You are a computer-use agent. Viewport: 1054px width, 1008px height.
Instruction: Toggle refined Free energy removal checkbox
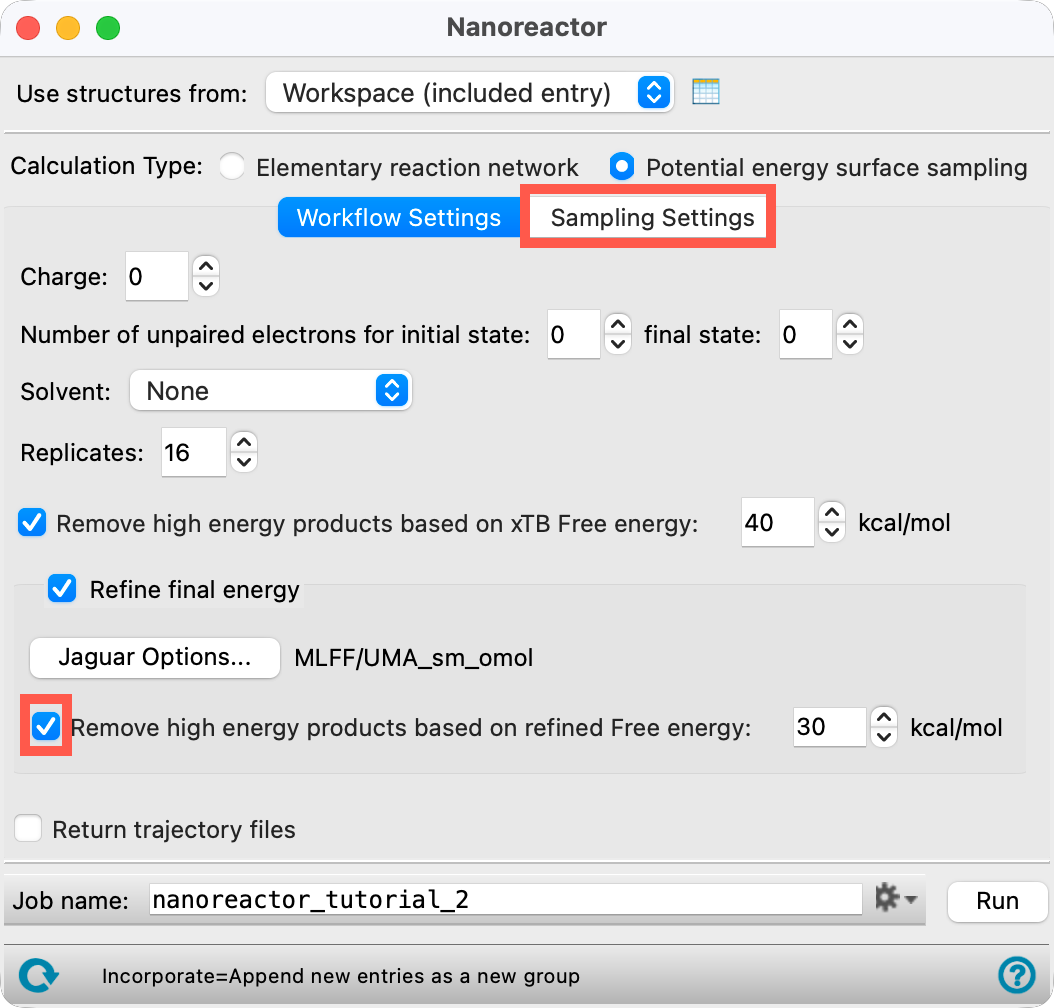pyautogui.click(x=46, y=726)
